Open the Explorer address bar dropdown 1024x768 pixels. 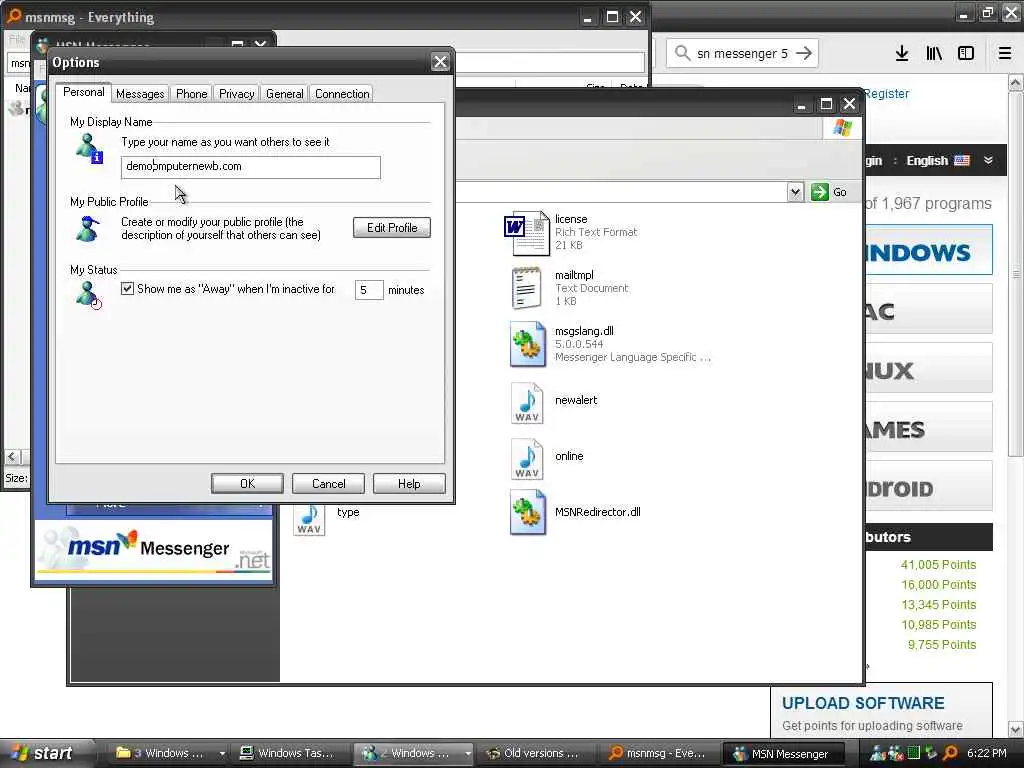point(795,192)
